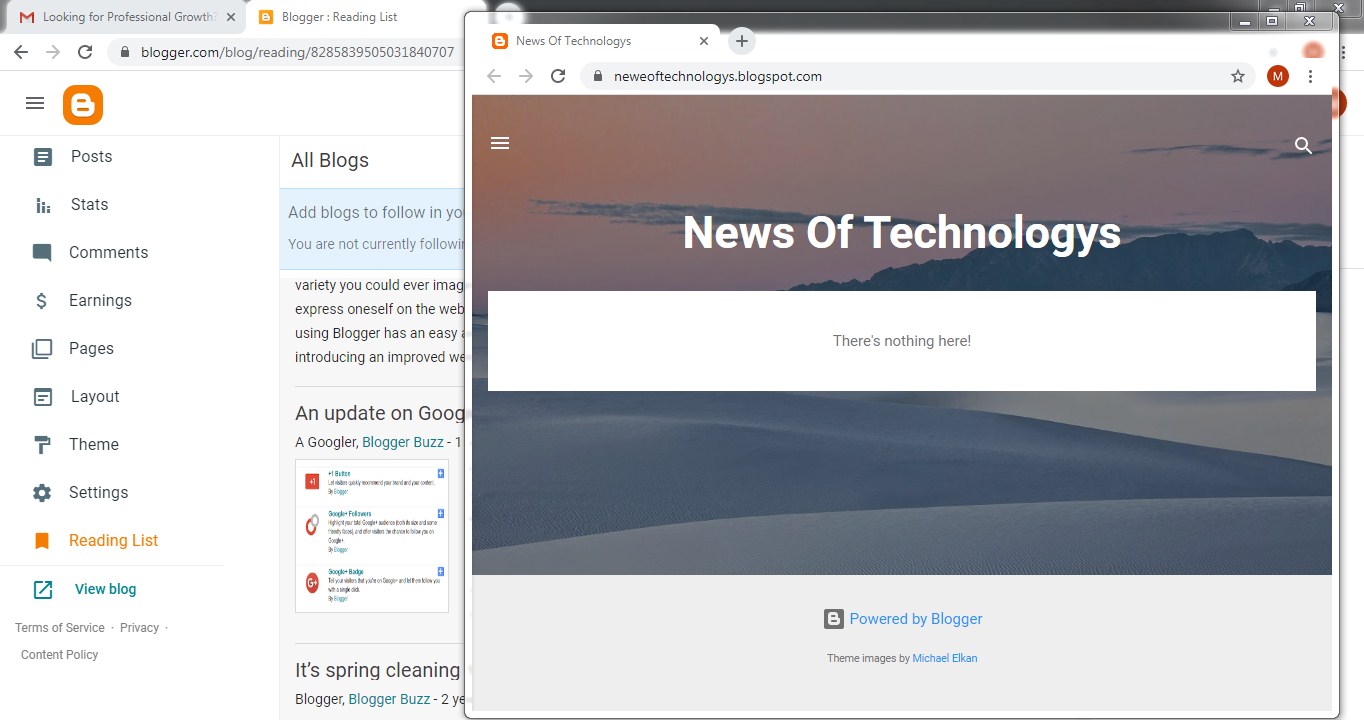Image resolution: width=1364 pixels, height=720 pixels.
Task: Open the Chrome three-dot menu
Action: point(1311,76)
